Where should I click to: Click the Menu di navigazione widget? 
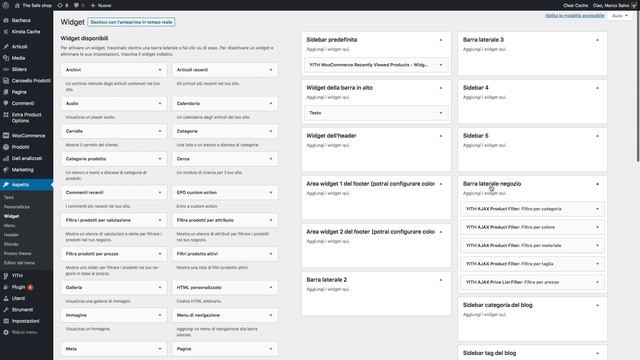point(225,315)
